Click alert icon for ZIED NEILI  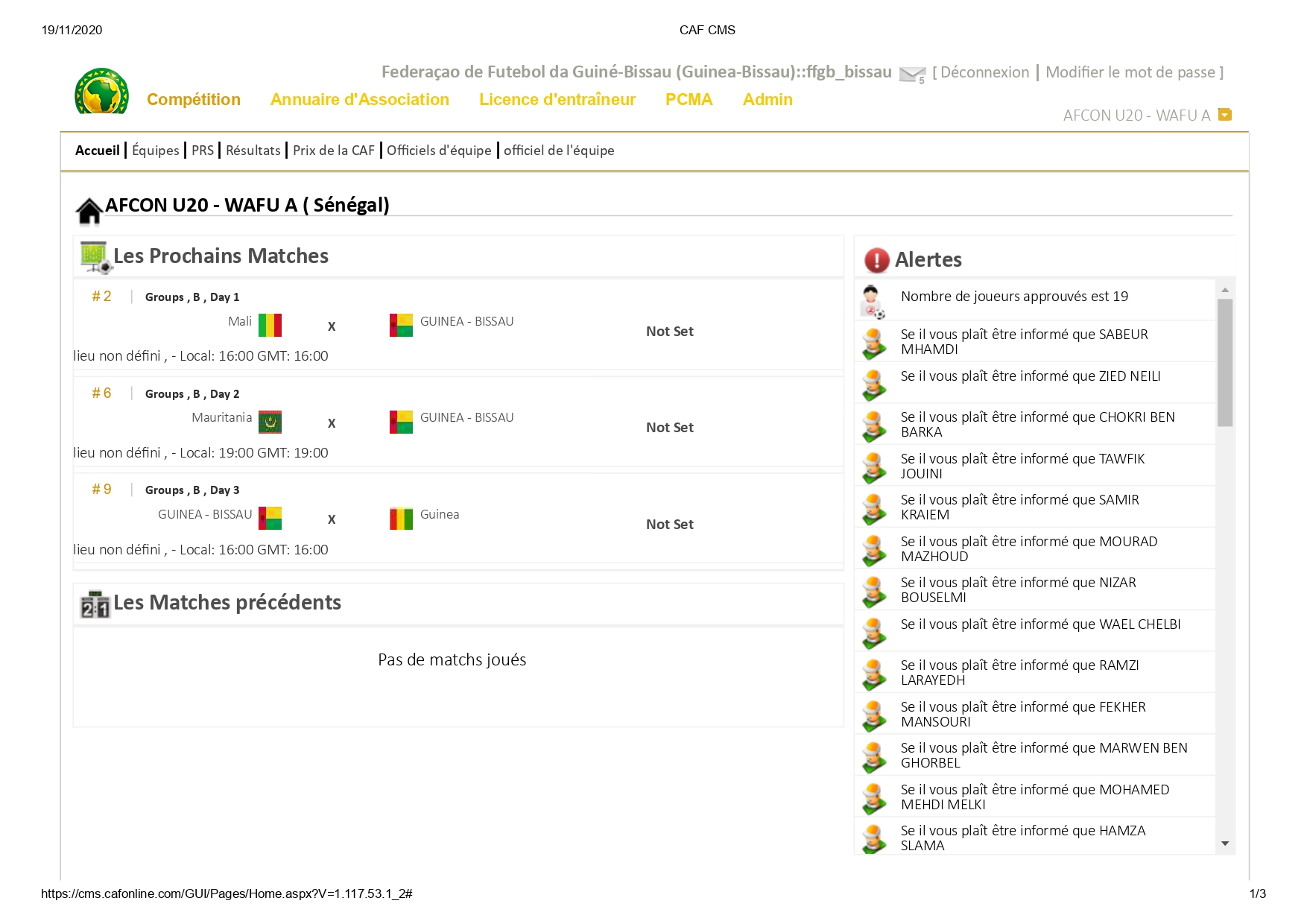point(873,385)
